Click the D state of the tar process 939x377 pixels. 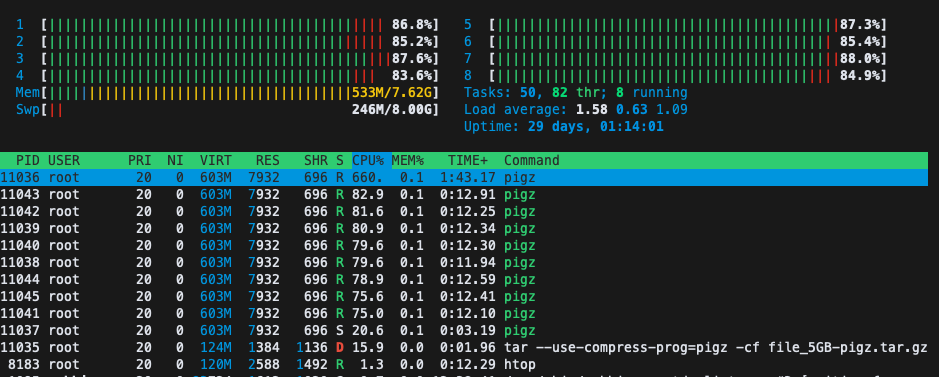click(x=340, y=347)
